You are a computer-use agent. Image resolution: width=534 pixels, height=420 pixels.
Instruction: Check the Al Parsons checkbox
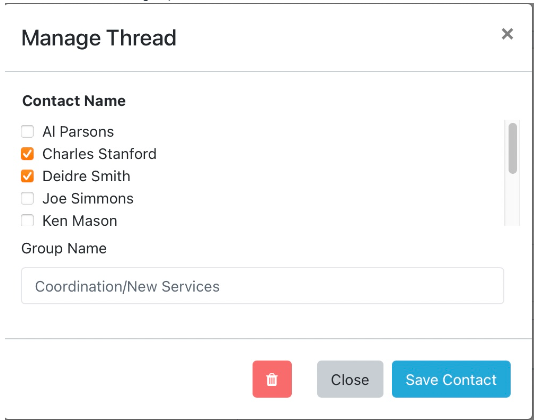(27, 131)
